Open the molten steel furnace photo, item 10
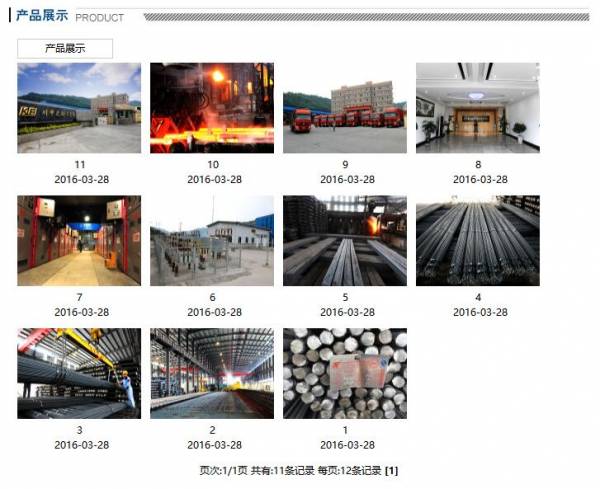The image size is (600, 489). (212, 108)
